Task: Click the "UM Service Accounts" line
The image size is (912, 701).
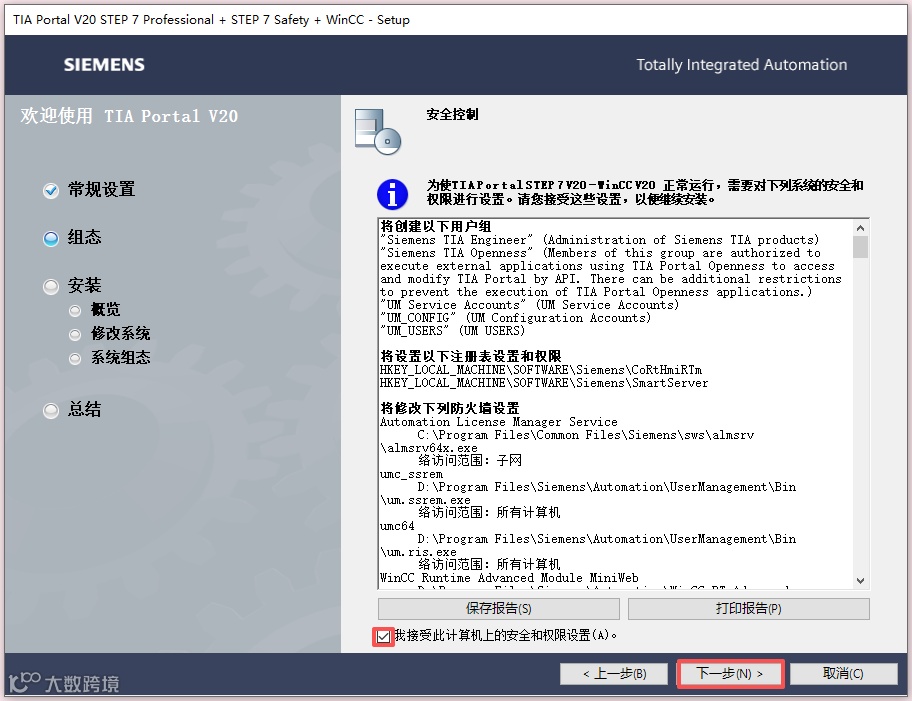Action: [x=529, y=305]
